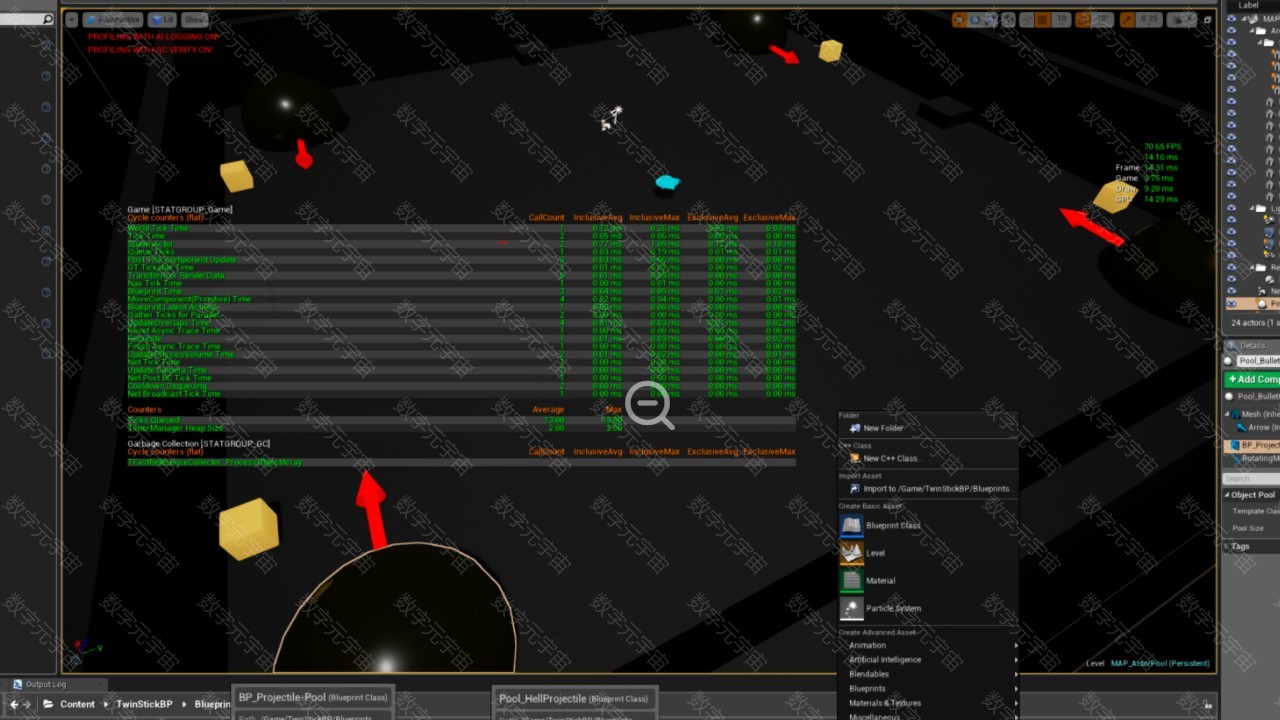Screen dimensions: 1280x720
Task: Toggle rotation snapping icon
Action: tap(1082, 19)
